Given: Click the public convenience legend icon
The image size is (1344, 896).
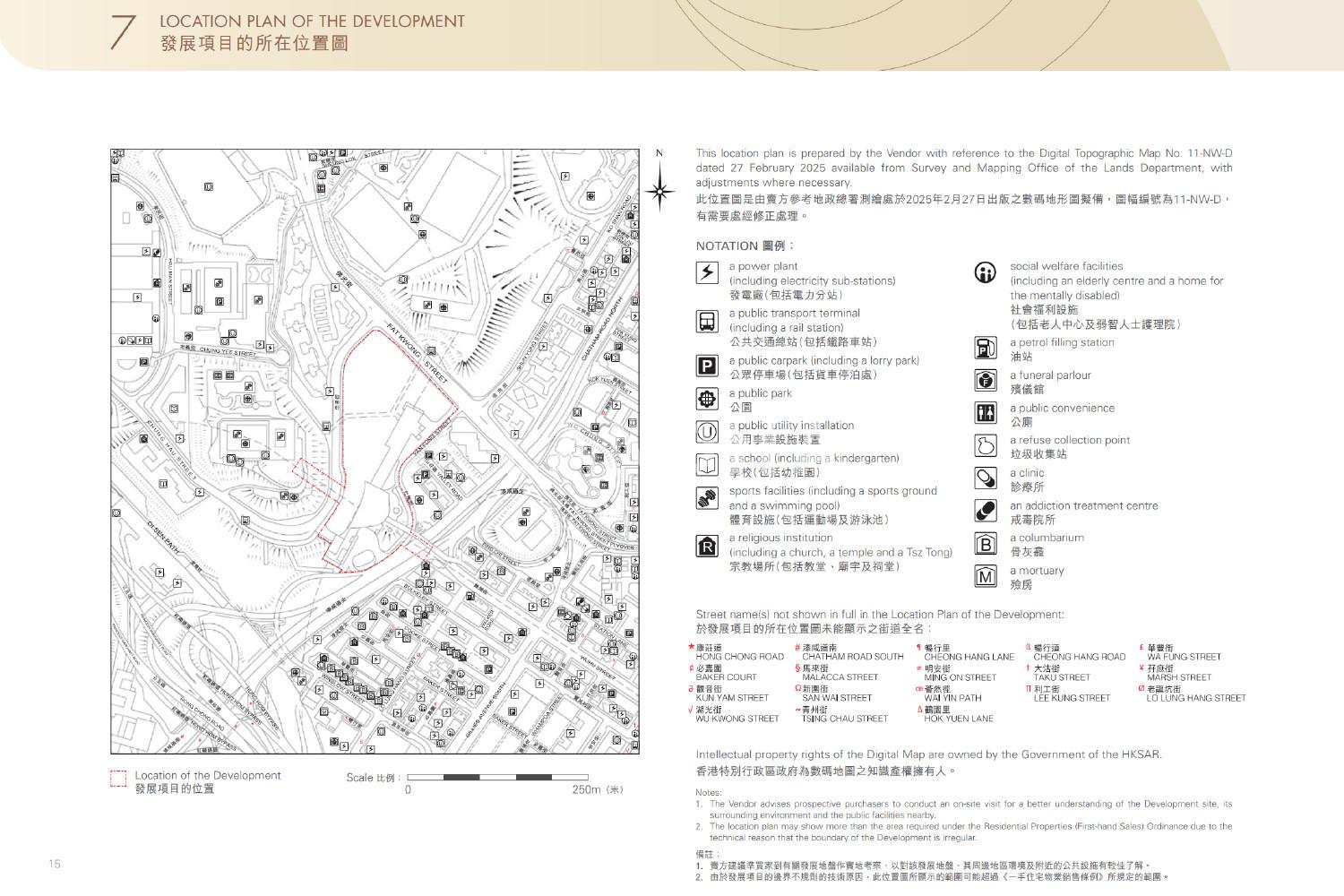Looking at the screenshot, I should click(x=986, y=413).
